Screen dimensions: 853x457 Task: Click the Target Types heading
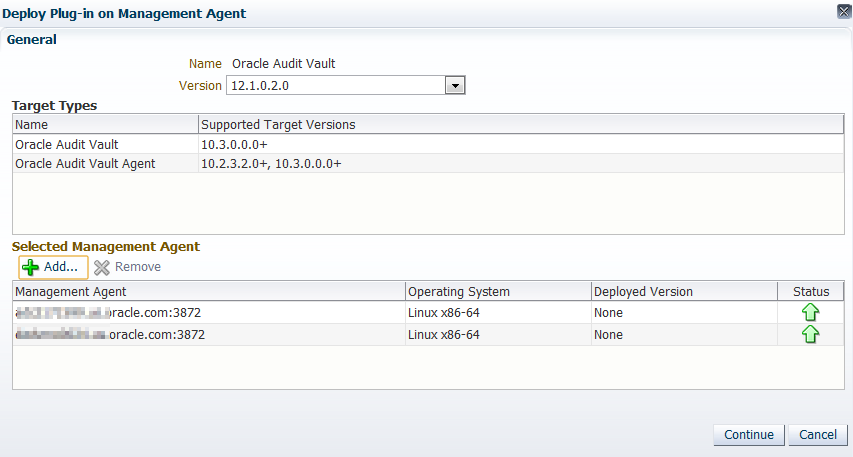point(54,106)
